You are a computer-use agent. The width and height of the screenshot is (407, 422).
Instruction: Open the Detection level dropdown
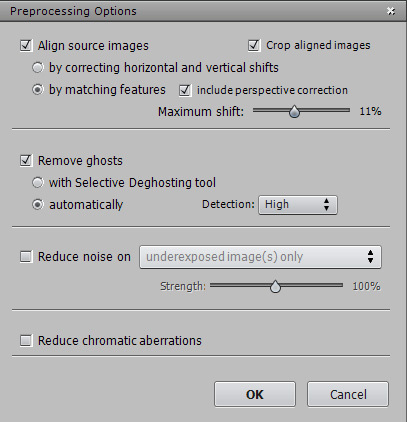[x=298, y=205]
